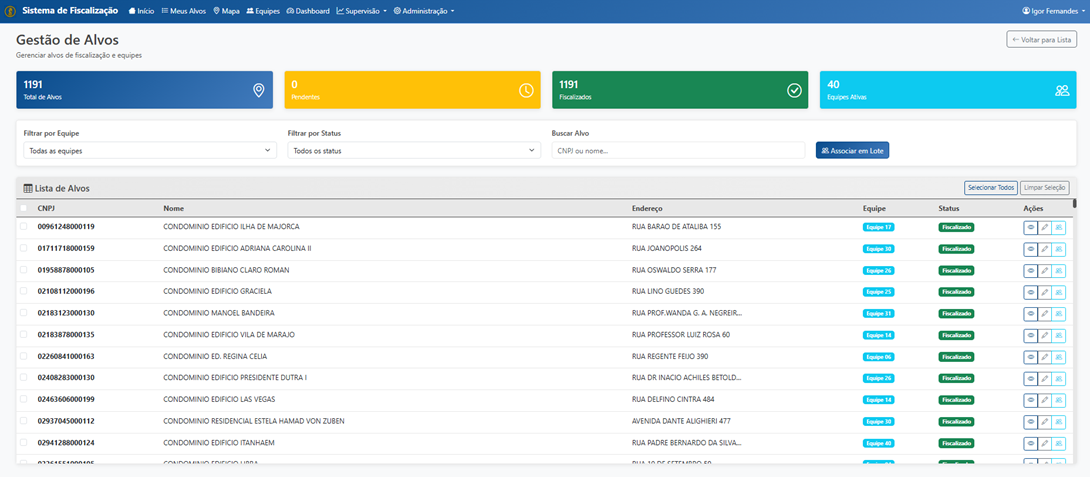Select the checkbox for CONDOMINIO EDIFICIO VILA DE MARAJO
1090x477 pixels.
[24, 335]
